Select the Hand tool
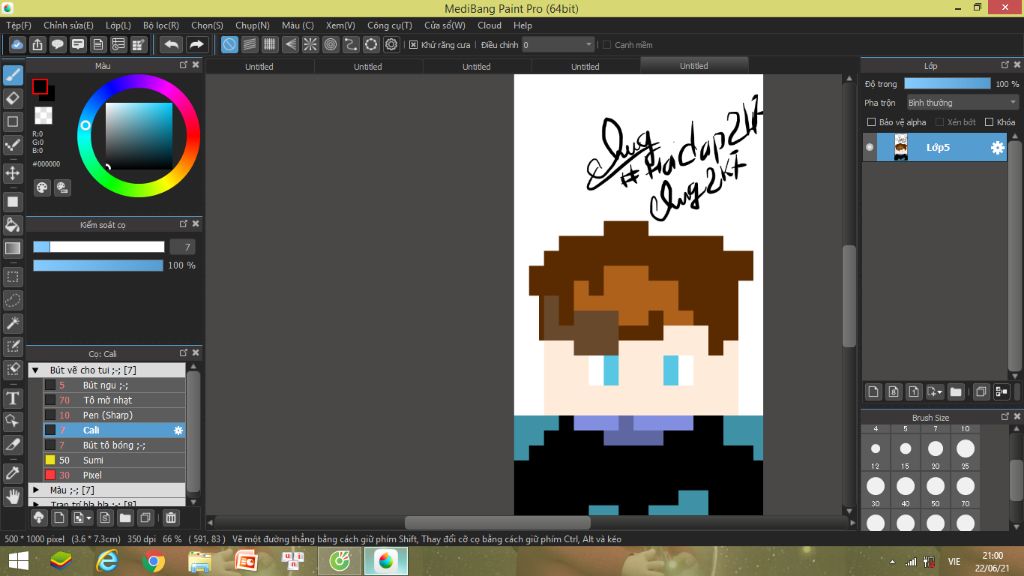 (x=13, y=496)
